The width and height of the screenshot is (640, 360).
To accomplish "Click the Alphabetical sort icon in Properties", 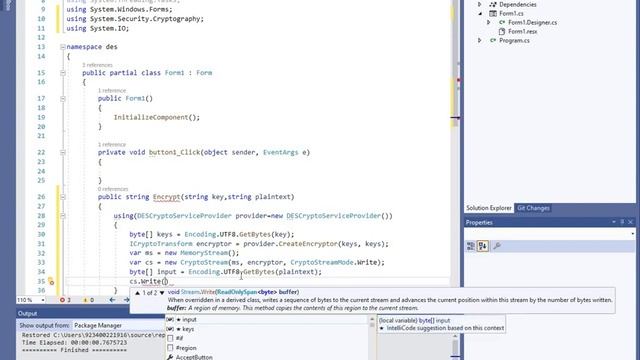I will [483, 246].
